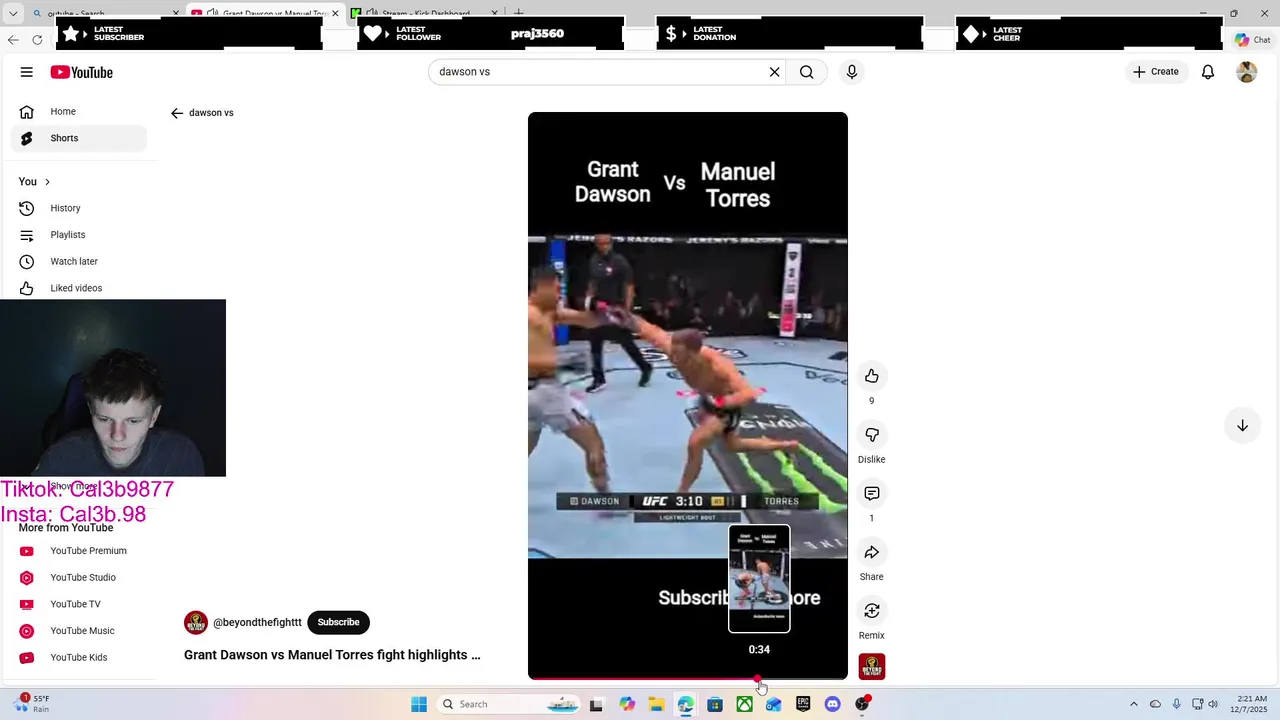
Task: Open Remix options for the short
Action: pyautogui.click(x=872, y=611)
